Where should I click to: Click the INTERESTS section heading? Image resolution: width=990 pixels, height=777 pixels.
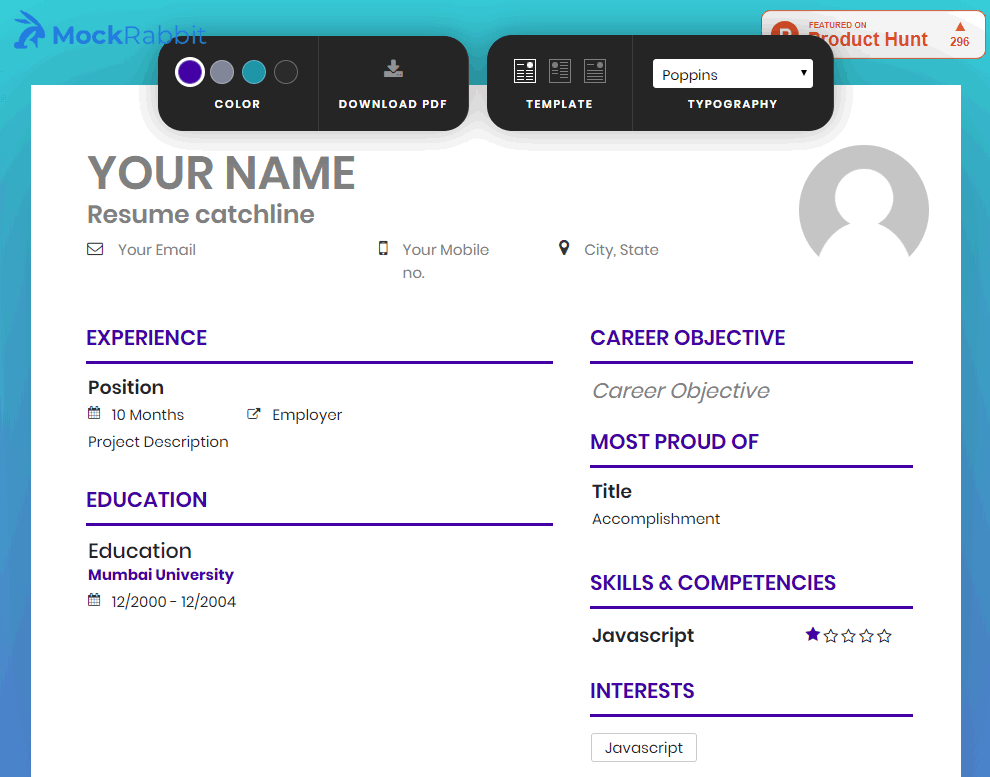[642, 691]
